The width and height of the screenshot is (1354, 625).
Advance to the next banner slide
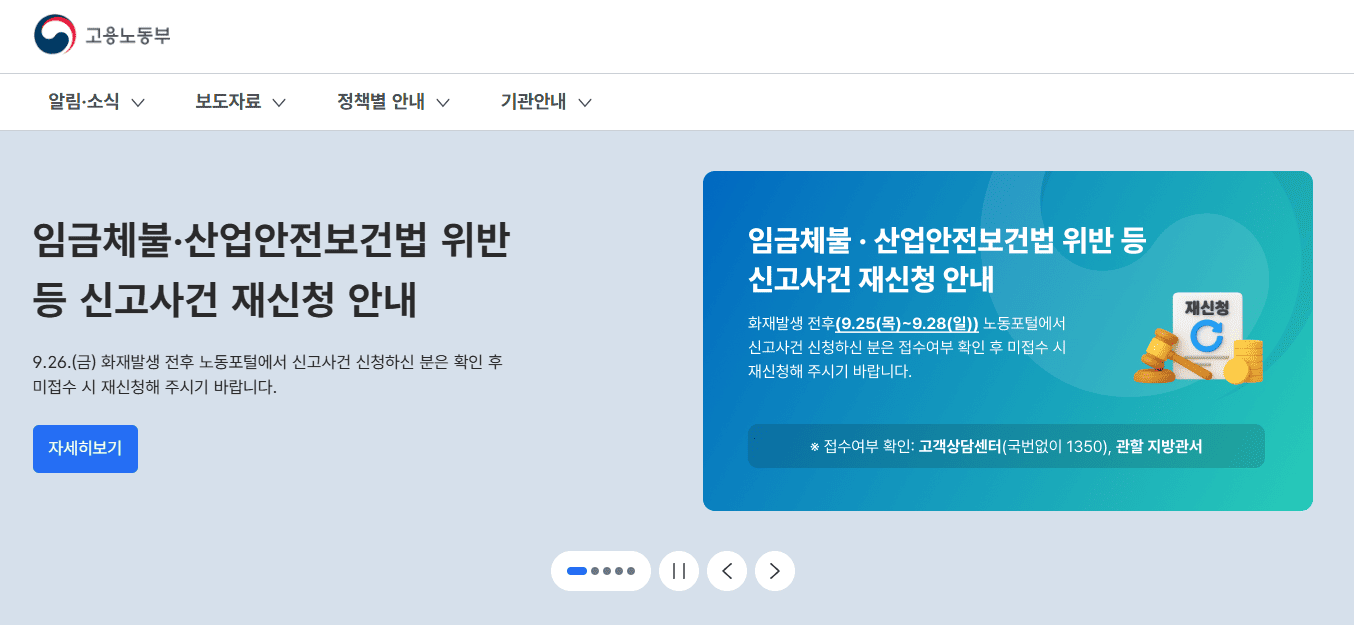tap(774, 571)
